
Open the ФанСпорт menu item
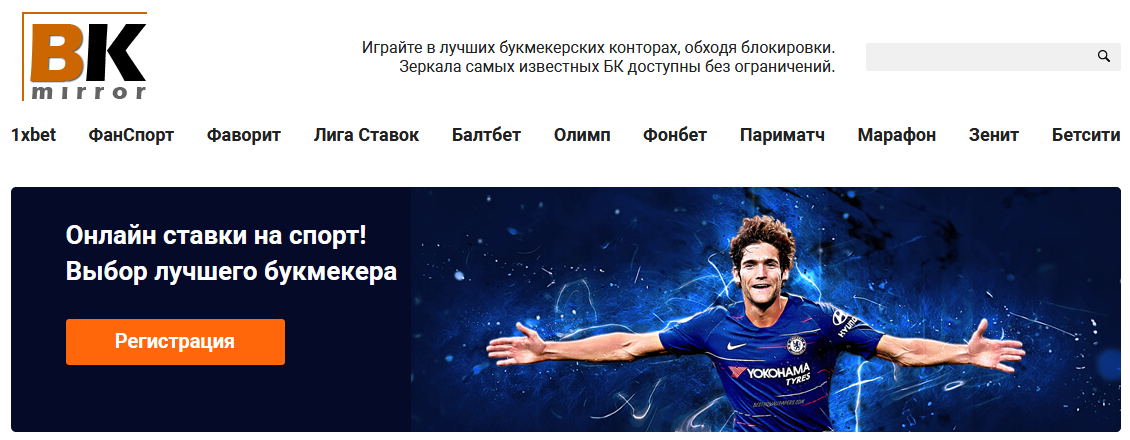(x=131, y=135)
